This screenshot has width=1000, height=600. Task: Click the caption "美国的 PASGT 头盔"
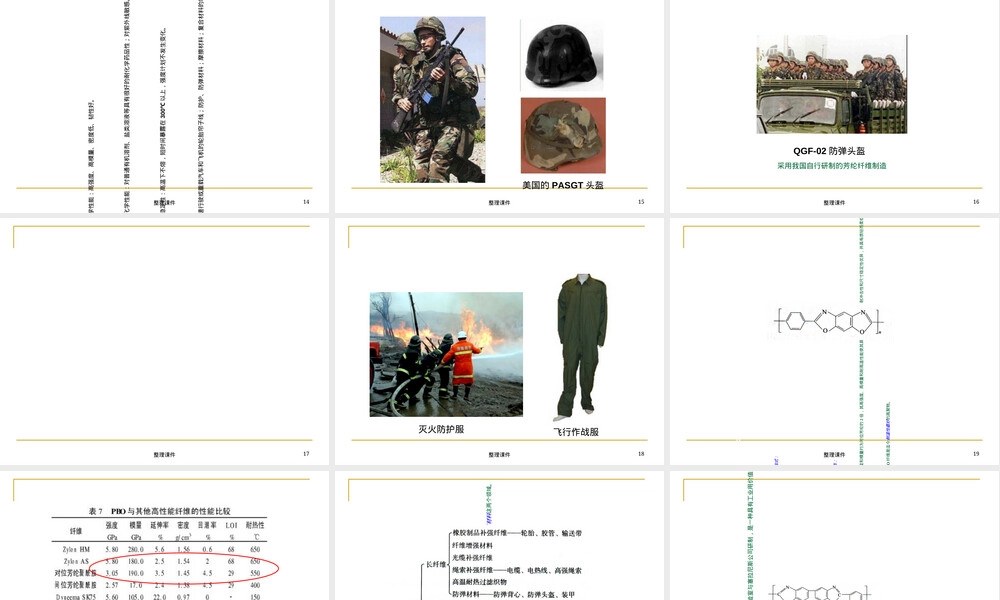562,185
